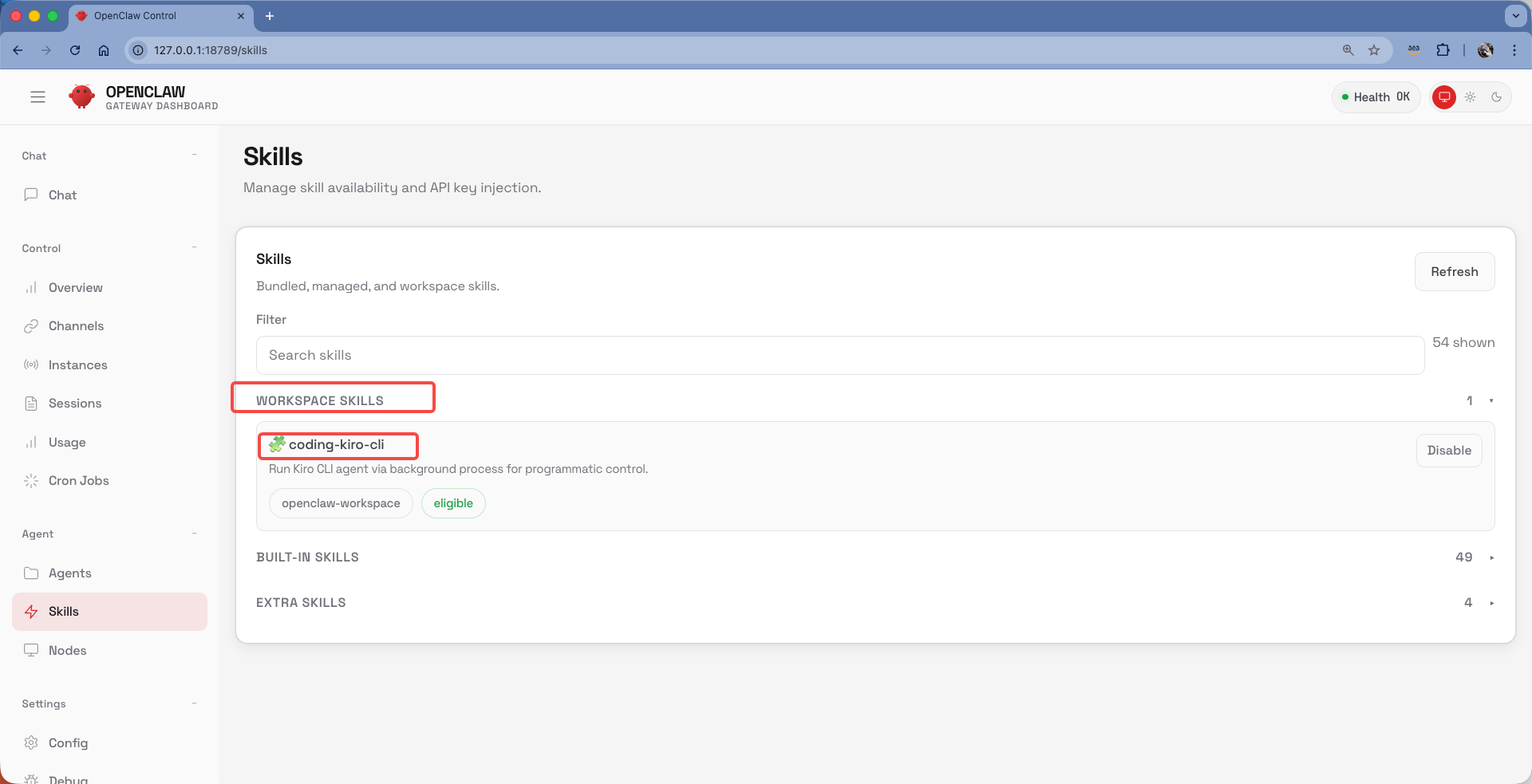
Task: Click the Agents folder icon
Action: [31, 573]
